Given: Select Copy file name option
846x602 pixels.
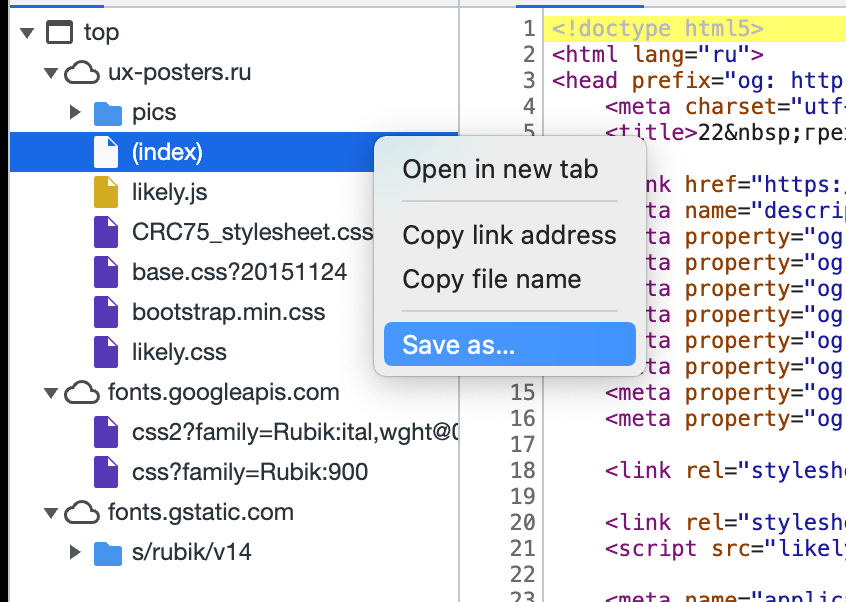Looking at the screenshot, I should point(491,279).
